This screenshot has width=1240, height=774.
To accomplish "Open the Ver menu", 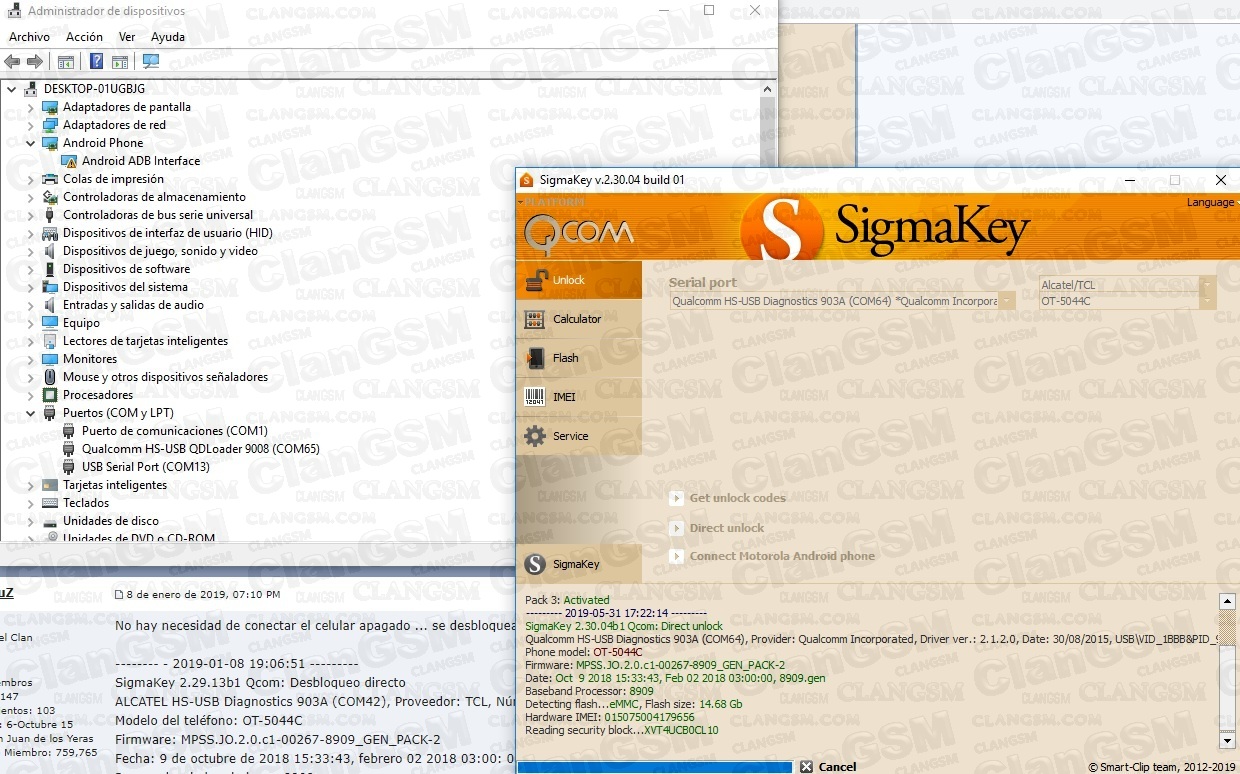I will tap(127, 37).
